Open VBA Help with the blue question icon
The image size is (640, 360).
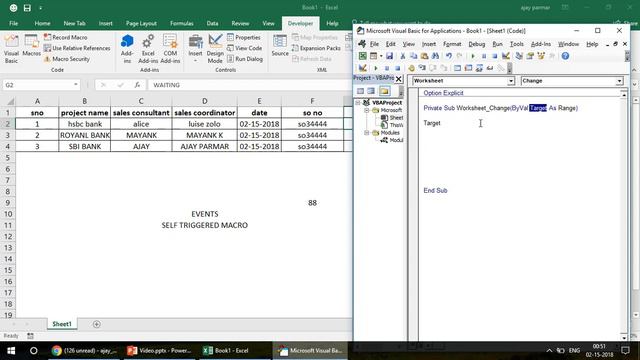point(565,56)
